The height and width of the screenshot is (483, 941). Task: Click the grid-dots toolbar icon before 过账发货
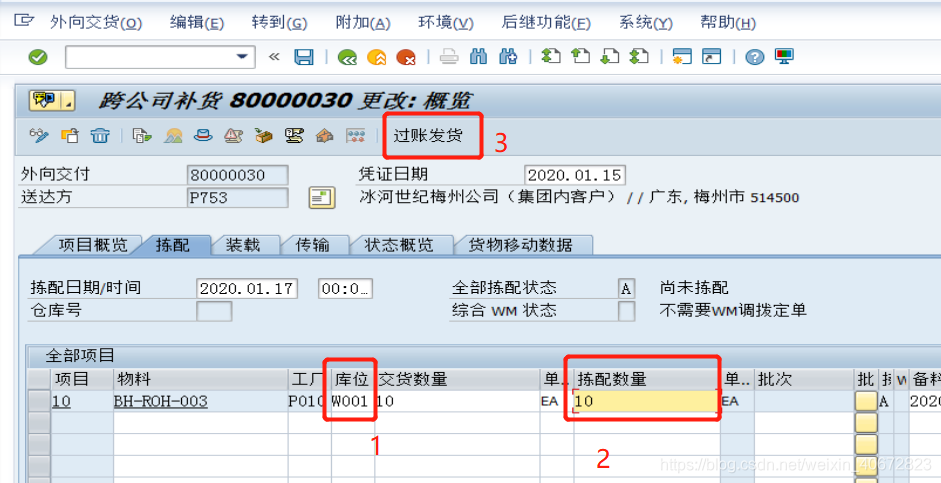(356, 136)
